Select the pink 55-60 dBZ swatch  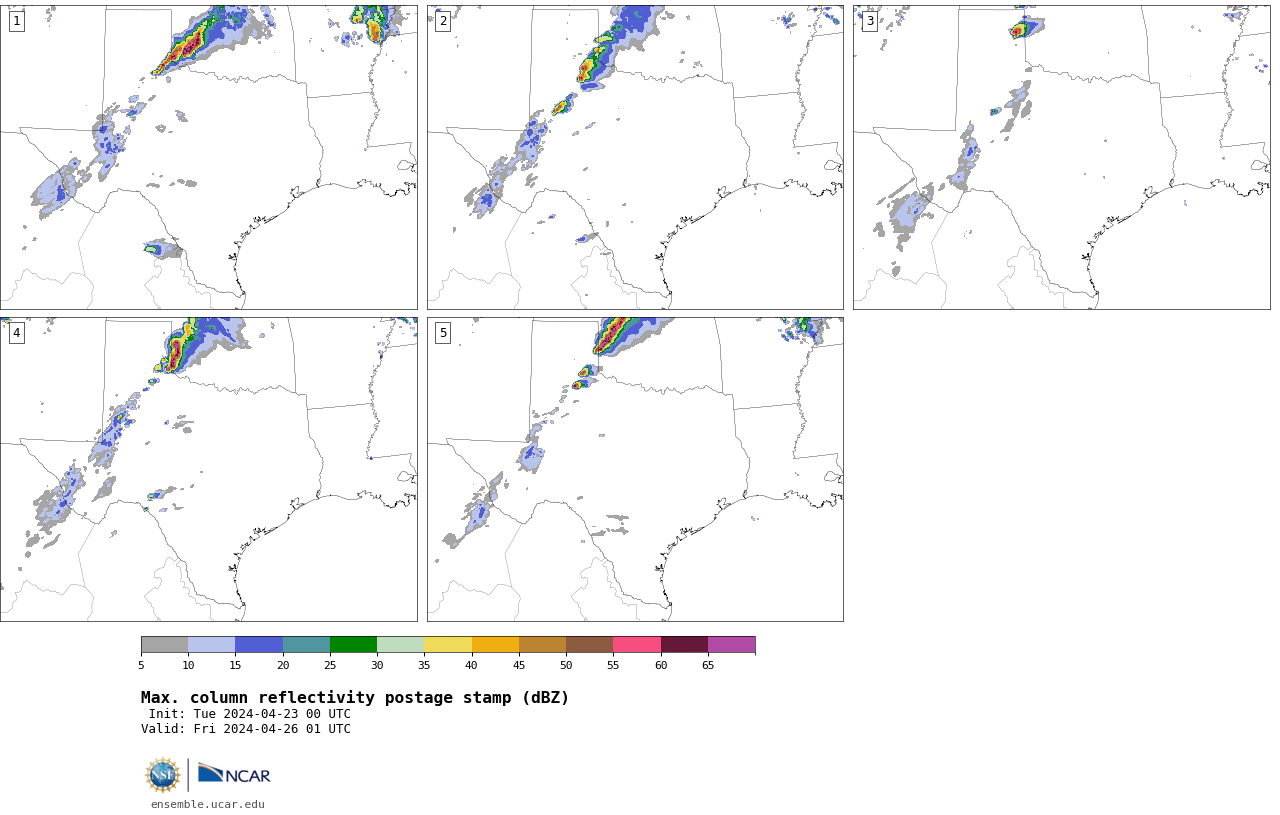coord(637,645)
